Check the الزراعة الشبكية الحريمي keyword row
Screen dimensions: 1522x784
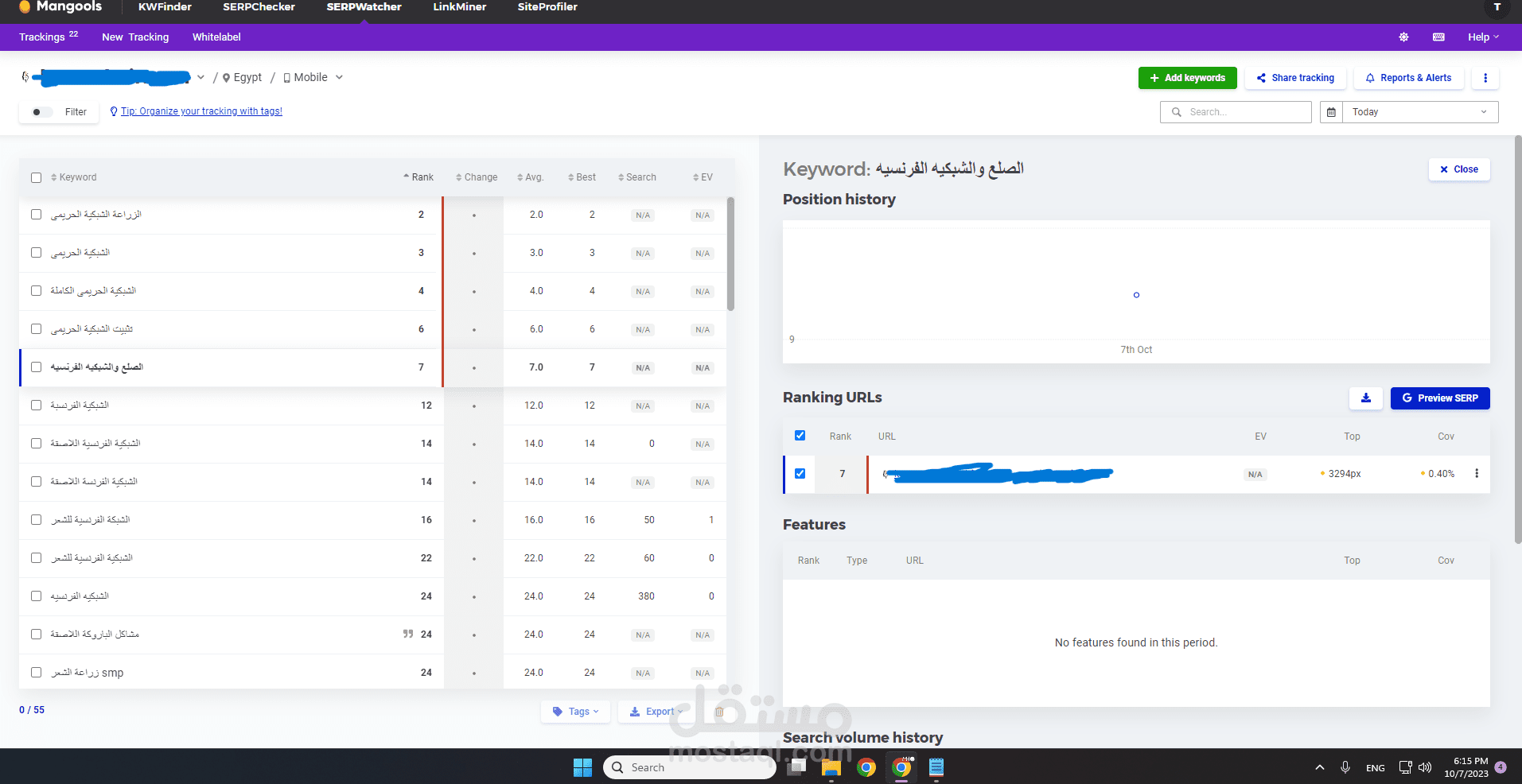click(36, 215)
